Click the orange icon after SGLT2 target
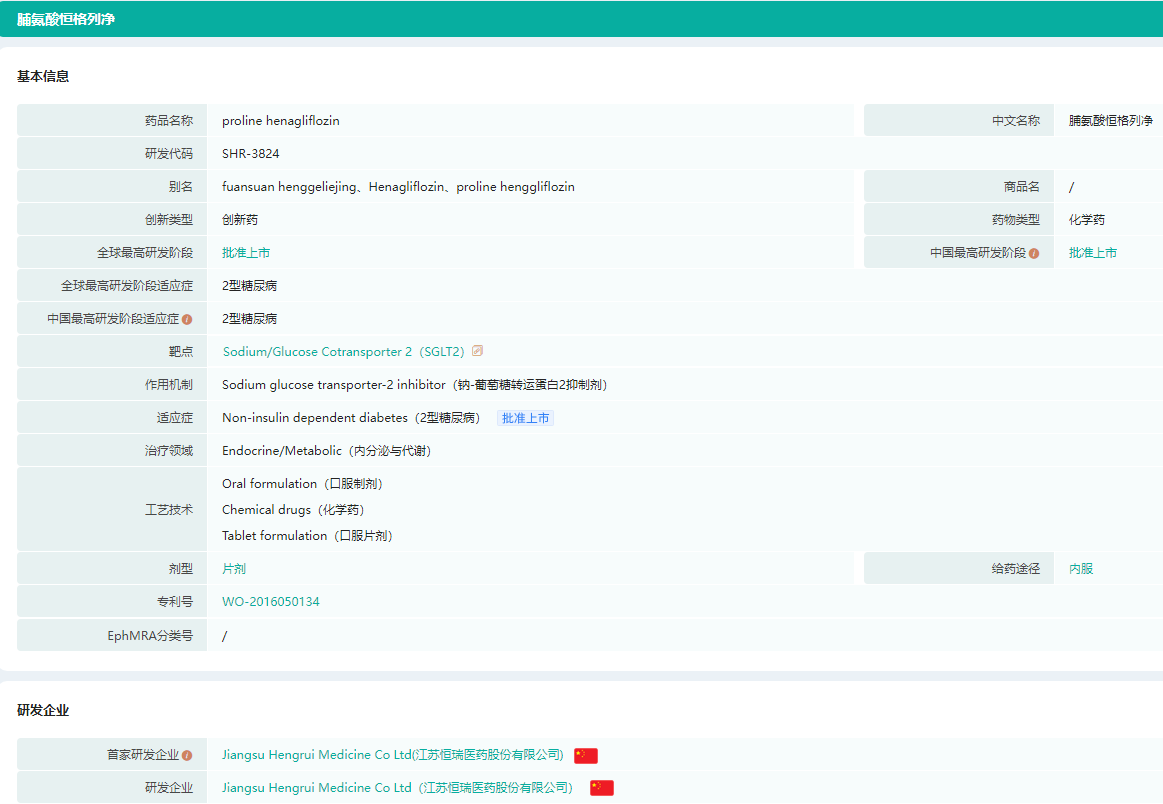 (477, 351)
